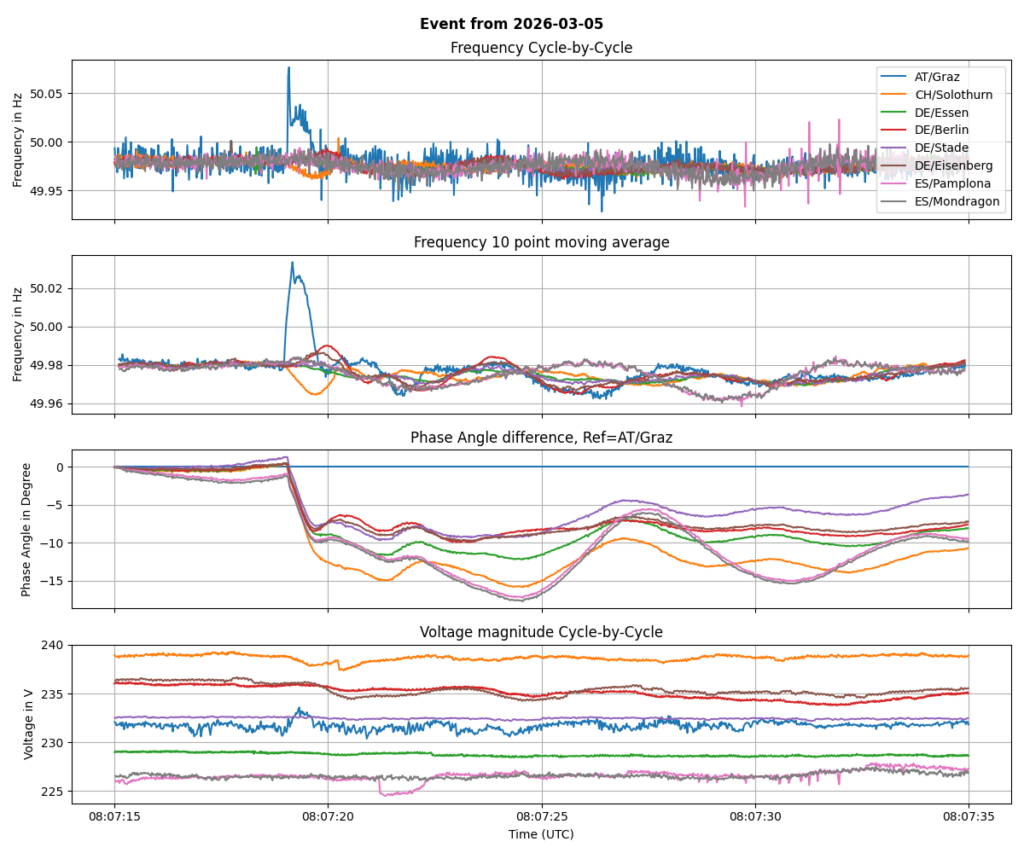
Task: Click the AT/Graz frequency spike peak in top plot
Action: (289, 68)
